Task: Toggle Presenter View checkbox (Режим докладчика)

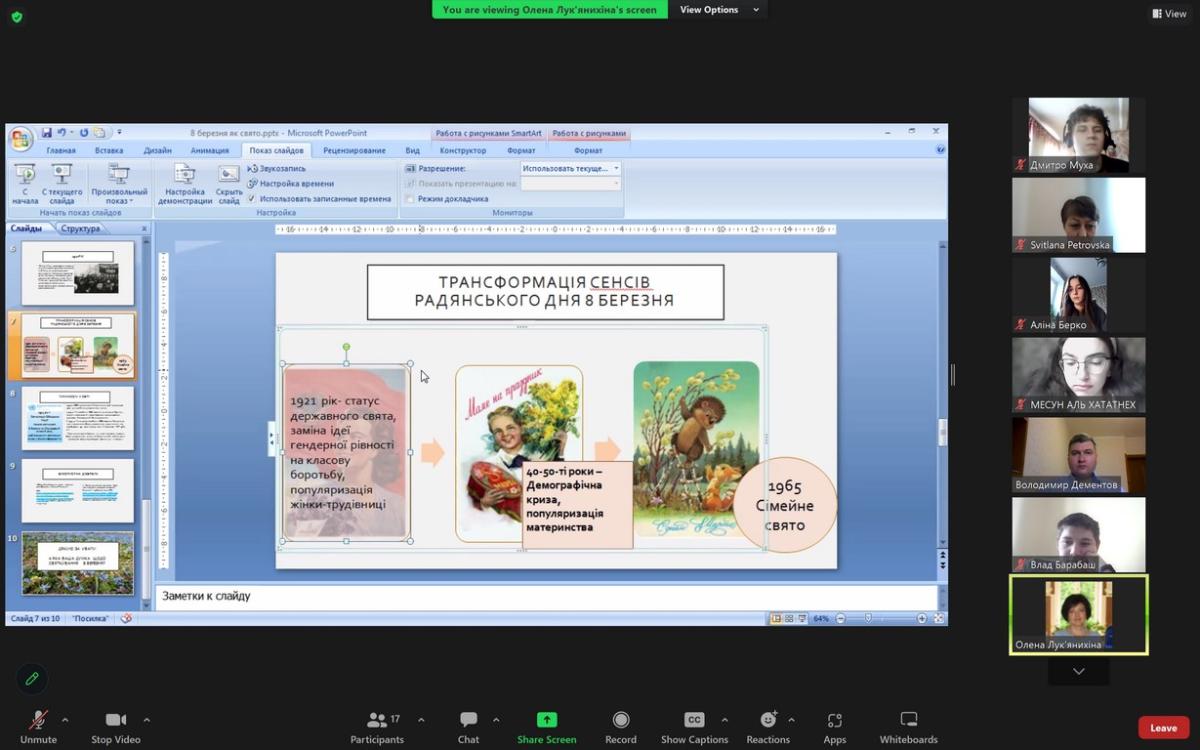Action: point(410,199)
